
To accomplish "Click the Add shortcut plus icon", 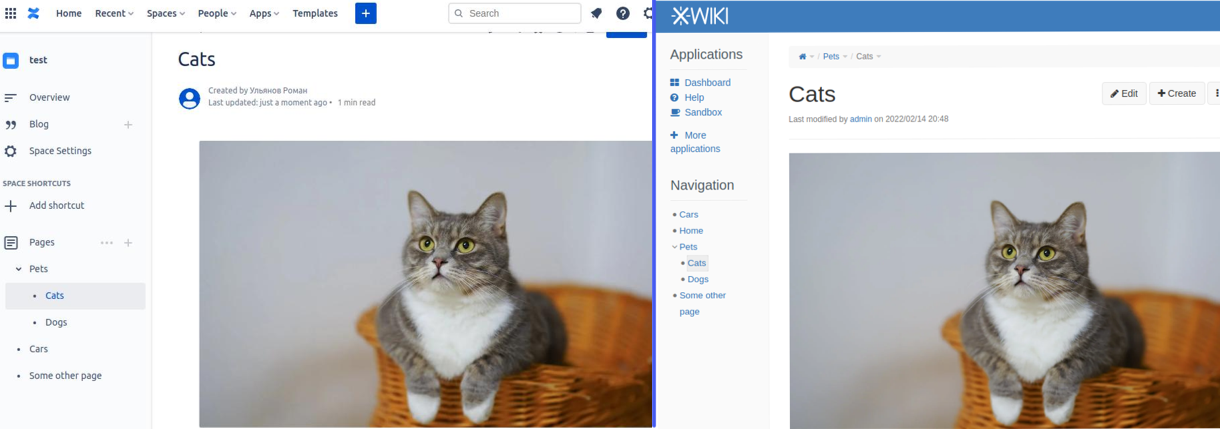I will tap(11, 206).
